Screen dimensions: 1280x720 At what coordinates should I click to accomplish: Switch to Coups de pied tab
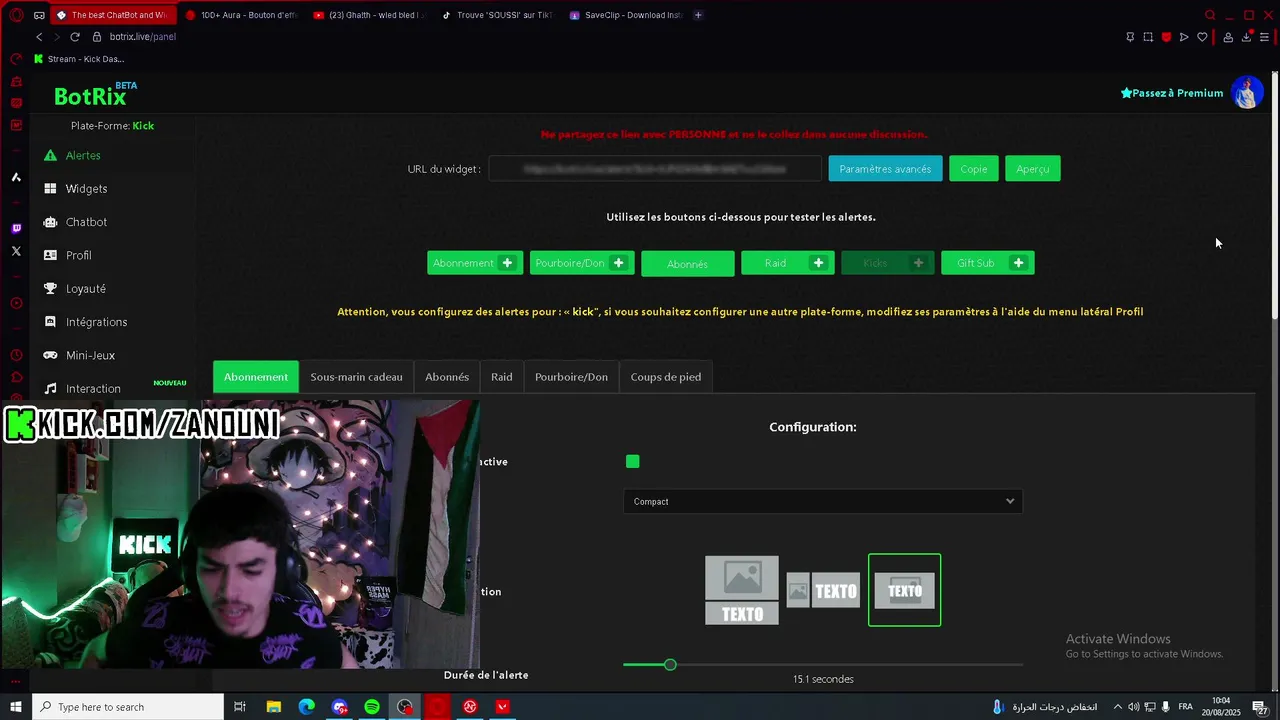[666, 377]
